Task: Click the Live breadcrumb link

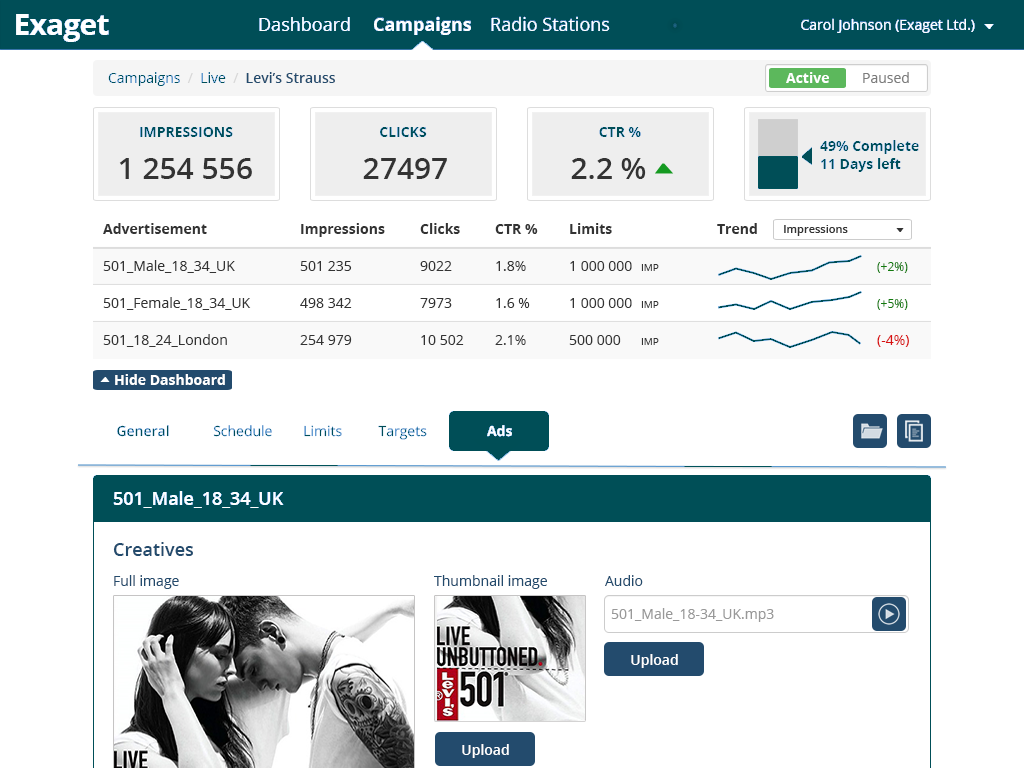Action: tap(213, 78)
